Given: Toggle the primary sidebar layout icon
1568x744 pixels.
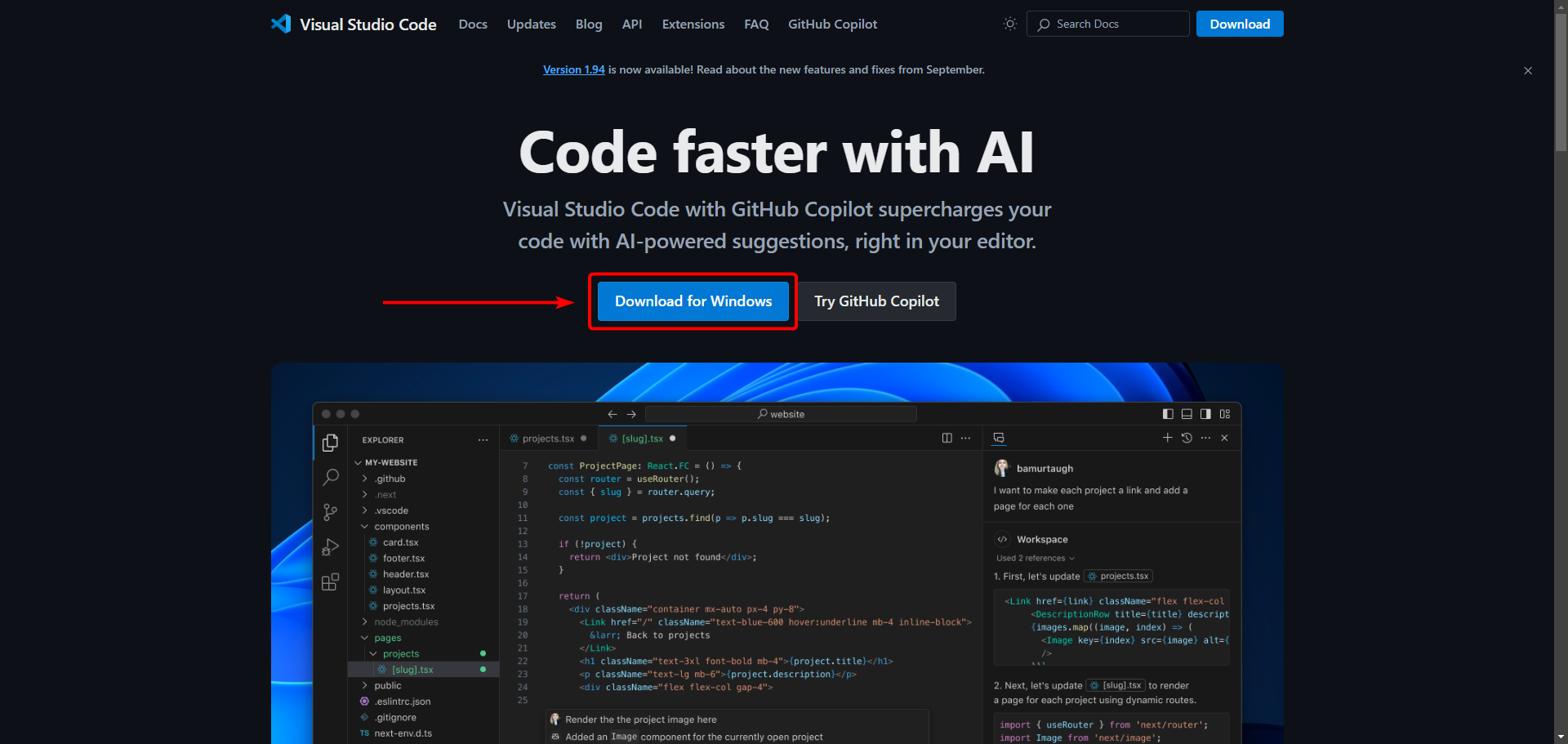Looking at the screenshot, I should [1168, 414].
